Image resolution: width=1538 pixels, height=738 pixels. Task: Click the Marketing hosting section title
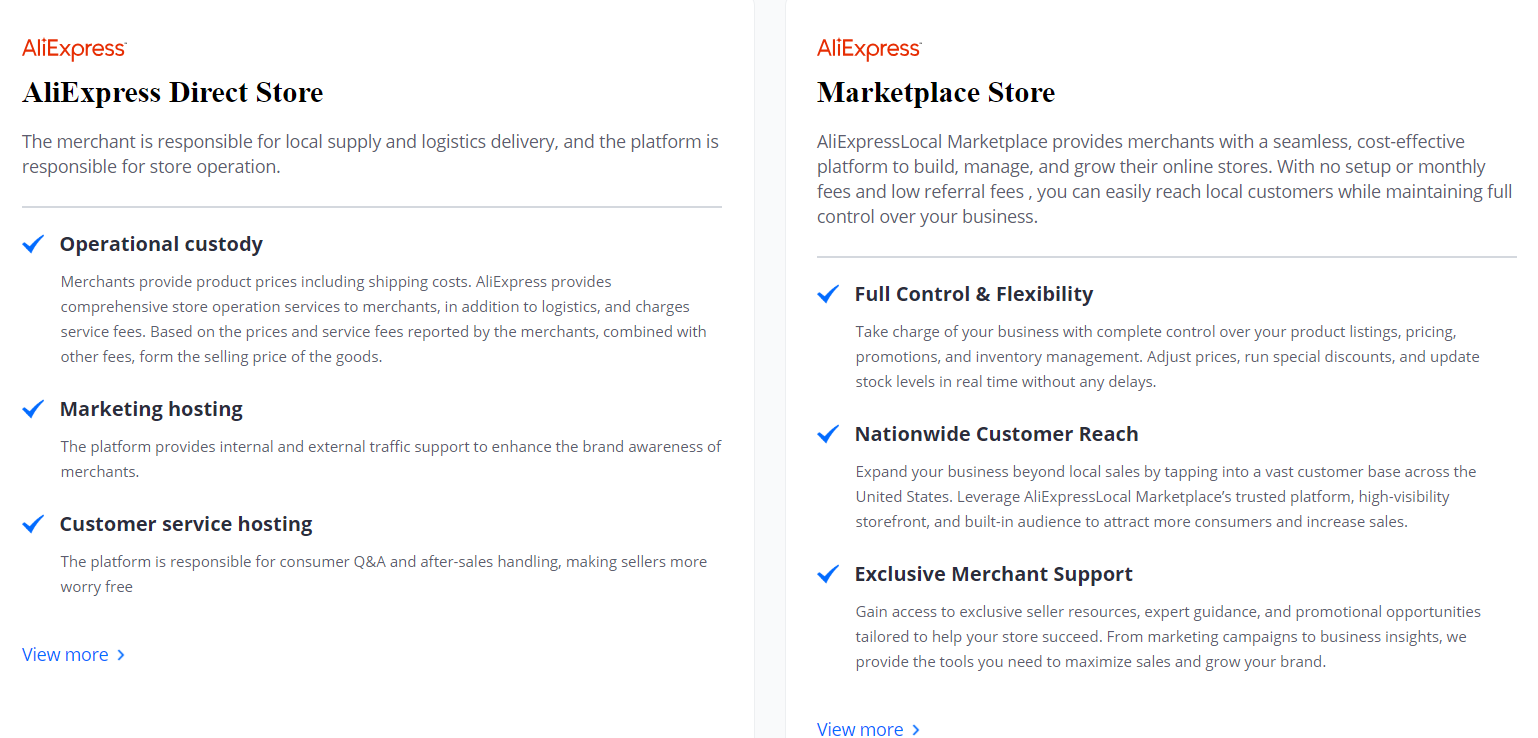pos(151,409)
